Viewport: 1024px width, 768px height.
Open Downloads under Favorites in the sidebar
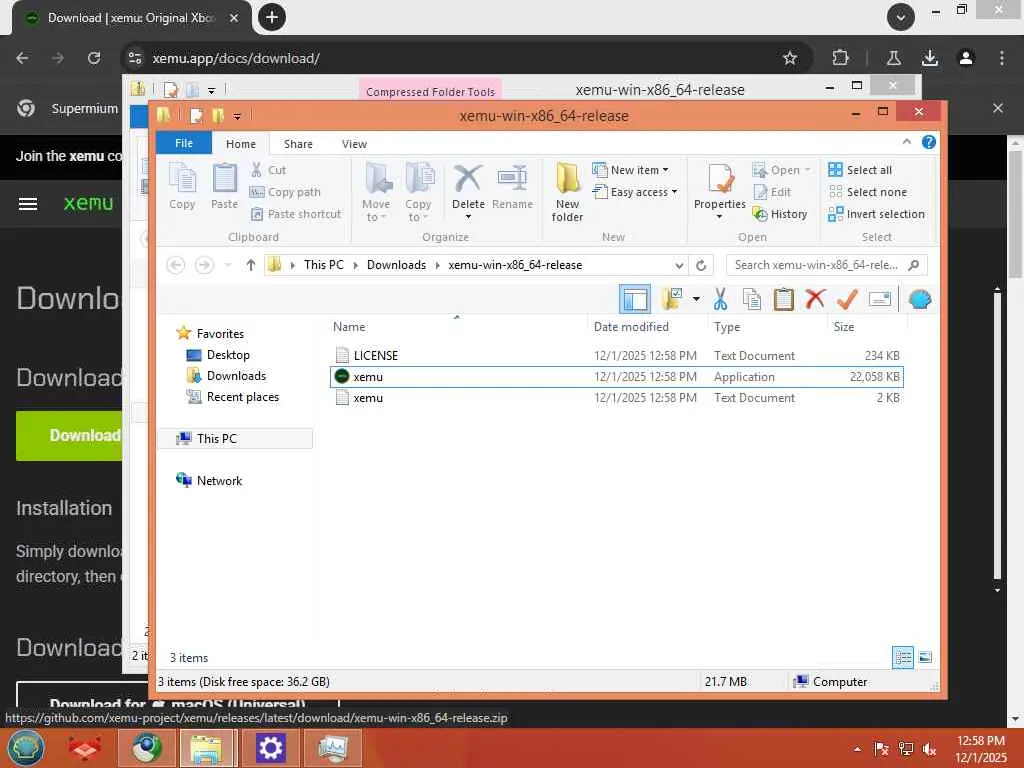click(x=236, y=376)
